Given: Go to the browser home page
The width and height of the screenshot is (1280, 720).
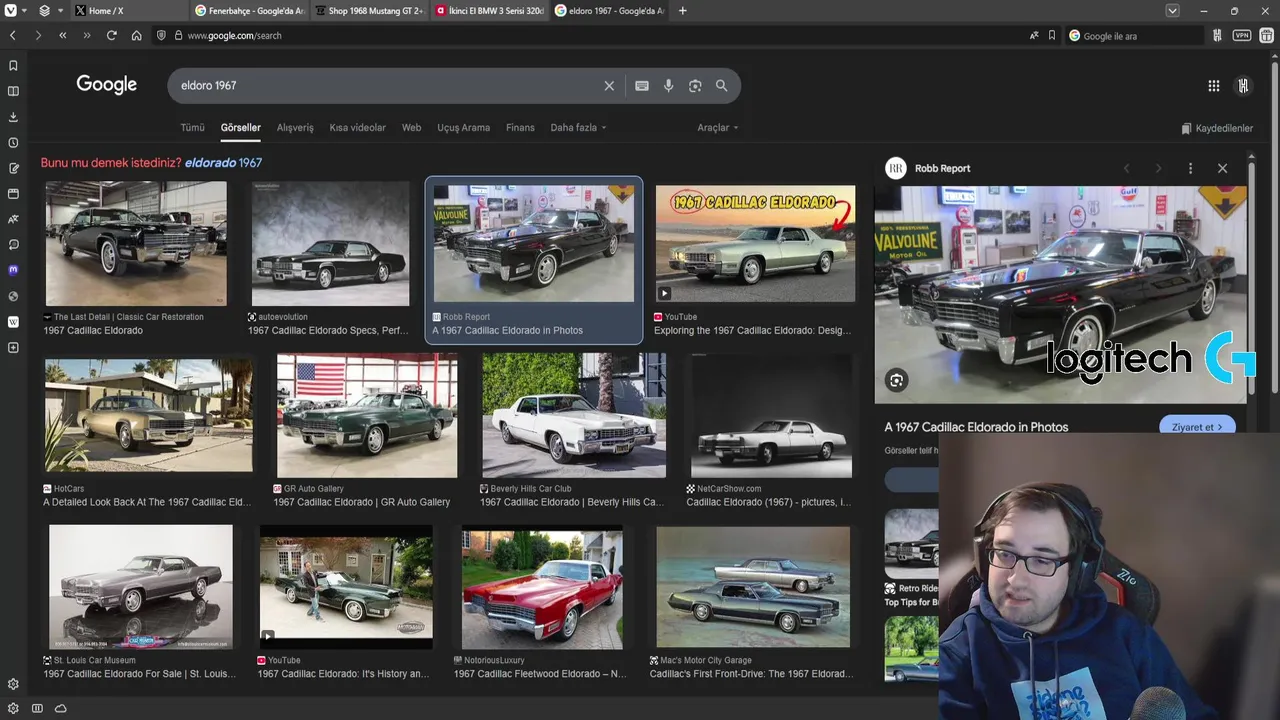Looking at the screenshot, I should pyautogui.click(x=137, y=35).
